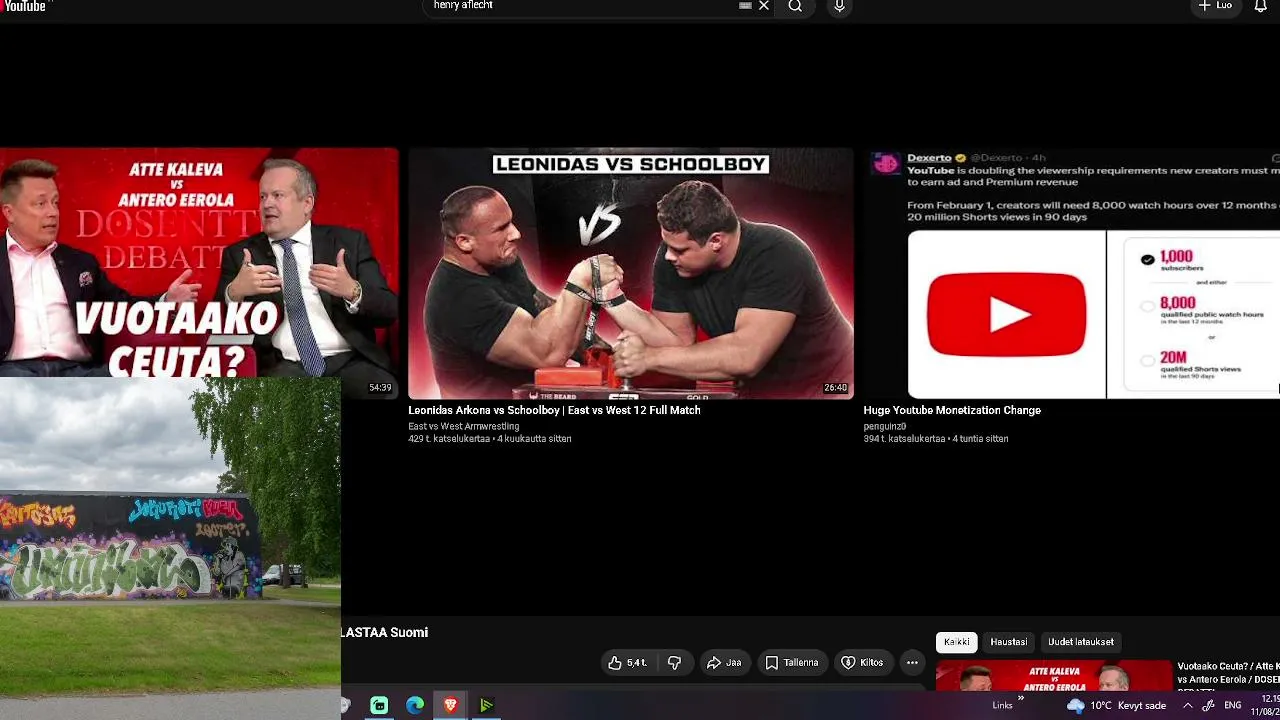
Task: Save the video with Tallenna button
Action: point(792,663)
